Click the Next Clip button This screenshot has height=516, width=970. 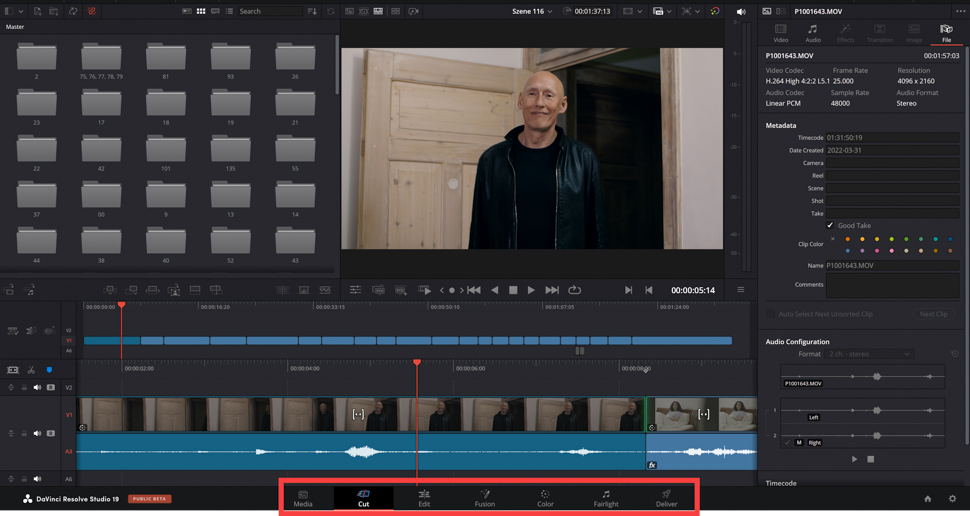(x=933, y=314)
